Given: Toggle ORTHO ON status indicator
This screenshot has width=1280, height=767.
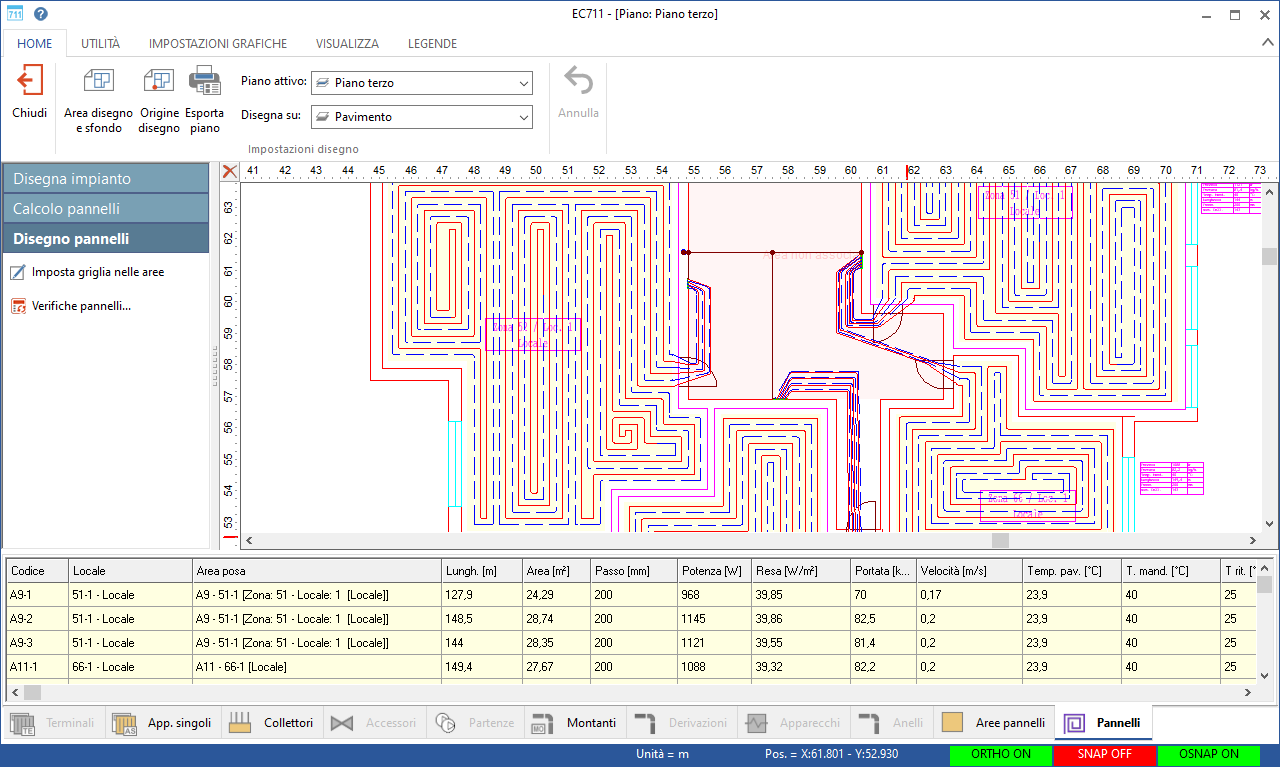Looking at the screenshot, I should point(1000,754).
